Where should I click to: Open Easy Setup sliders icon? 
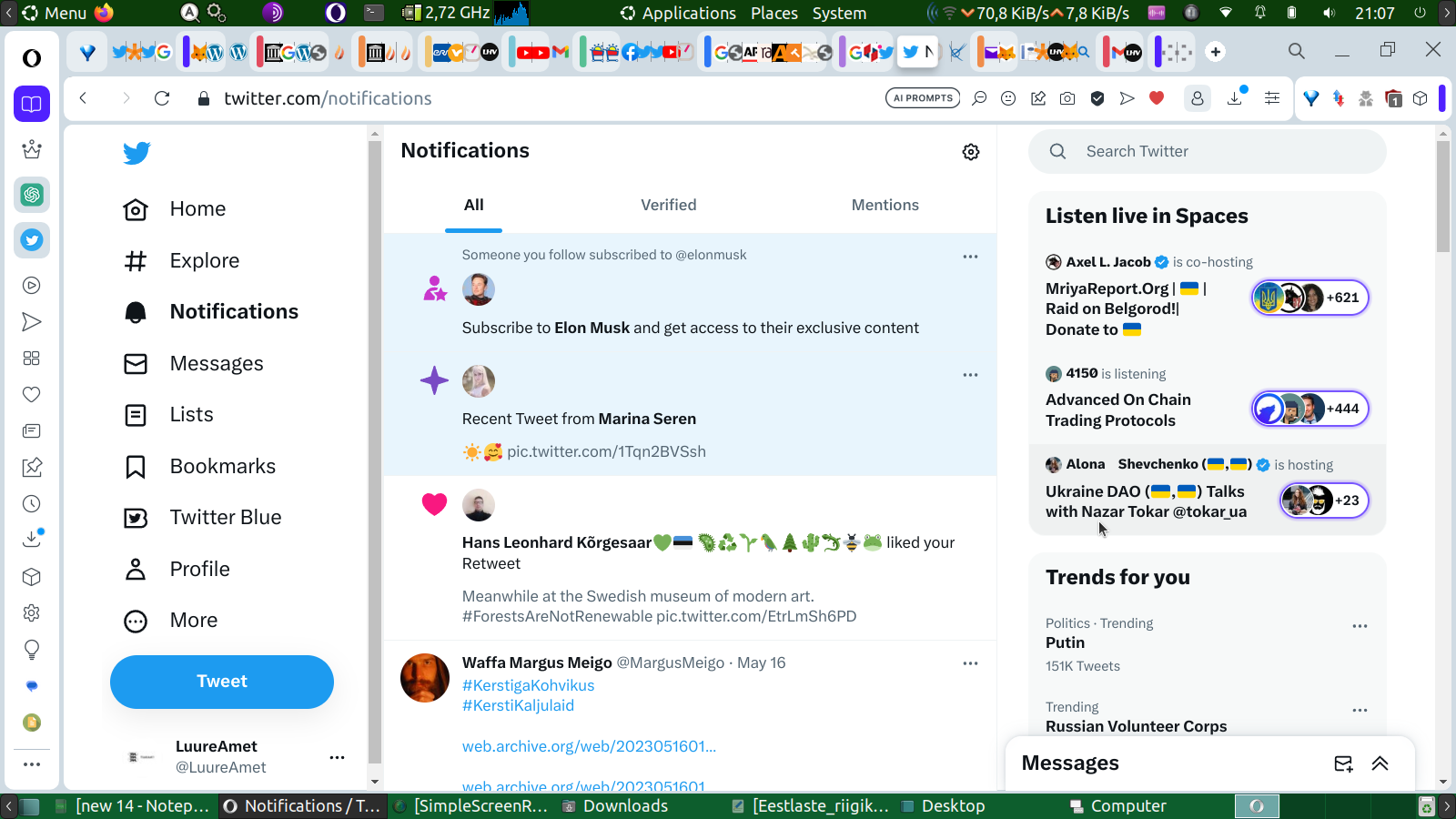point(1272,98)
